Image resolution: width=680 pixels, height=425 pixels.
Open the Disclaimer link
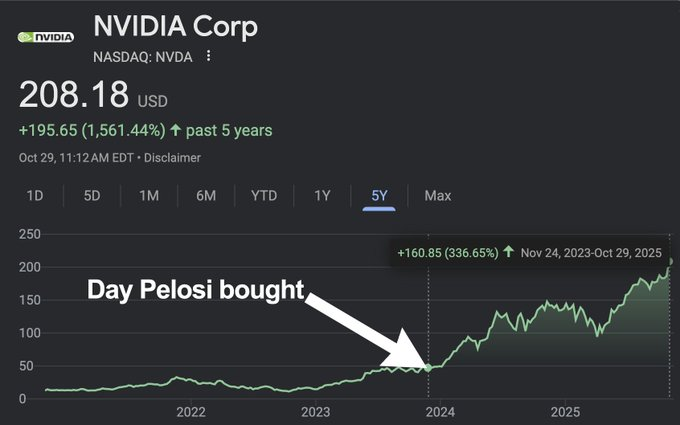[173, 158]
